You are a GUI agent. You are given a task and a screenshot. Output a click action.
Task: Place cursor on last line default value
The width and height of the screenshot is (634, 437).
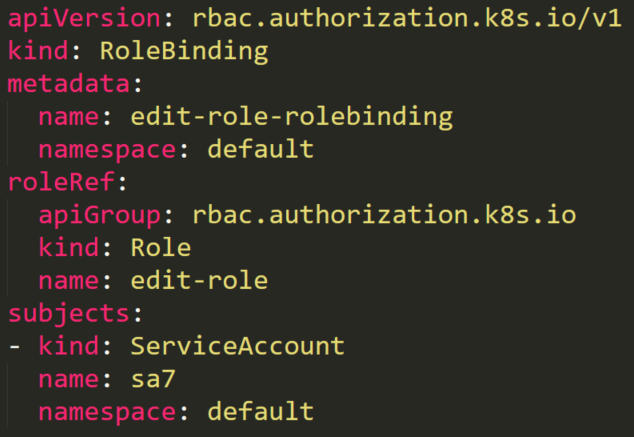point(260,411)
